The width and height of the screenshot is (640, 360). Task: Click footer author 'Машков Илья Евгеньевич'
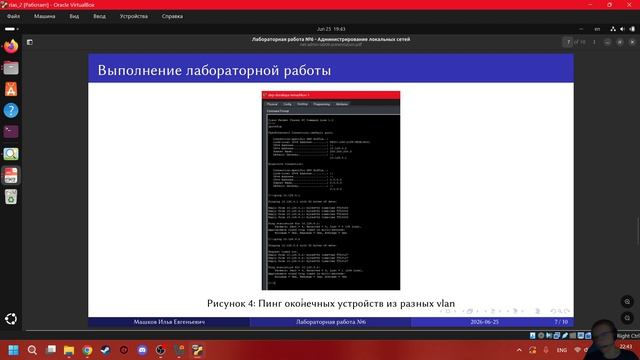click(169, 322)
